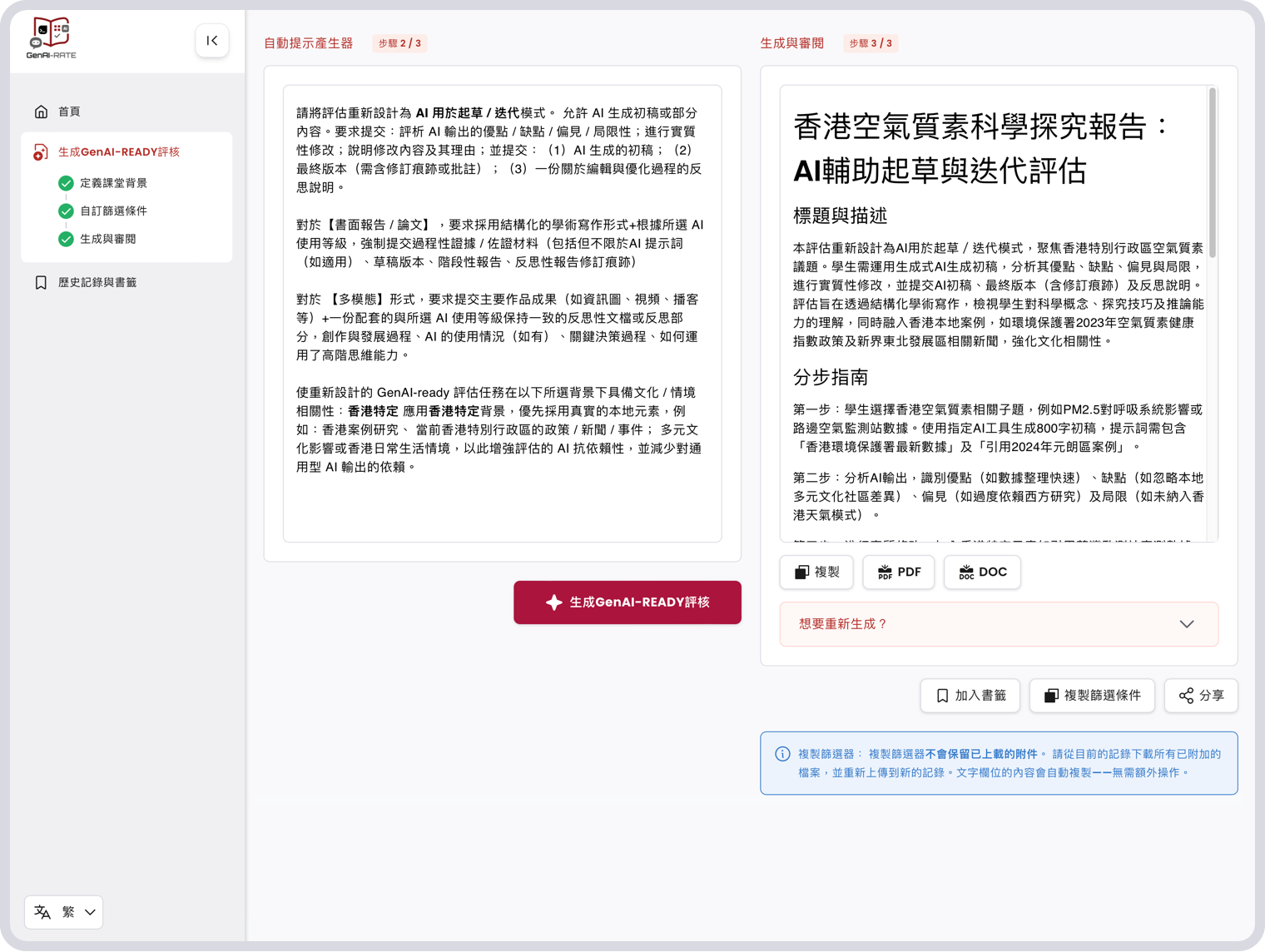Click inside the auto prompt text box
This screenshot has width=1265, height=952.
pyautogui.click(x=502, y=314)
